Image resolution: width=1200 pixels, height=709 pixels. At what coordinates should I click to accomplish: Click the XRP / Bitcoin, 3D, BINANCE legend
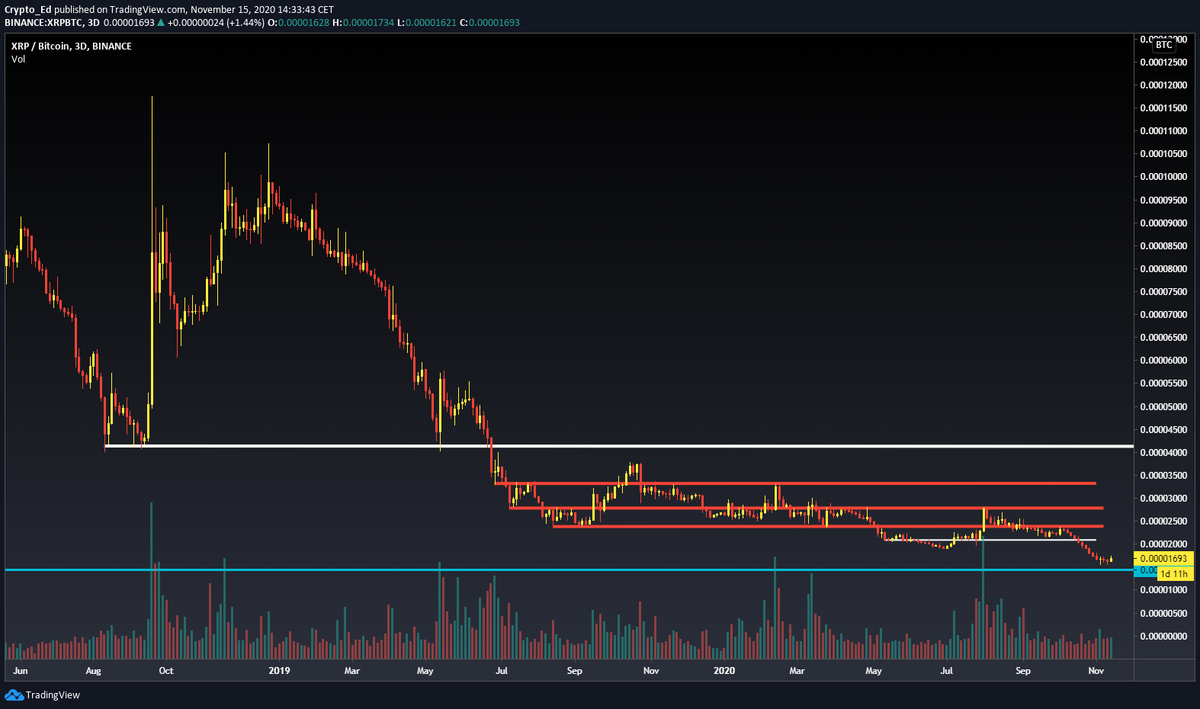(x=70, y=45)
